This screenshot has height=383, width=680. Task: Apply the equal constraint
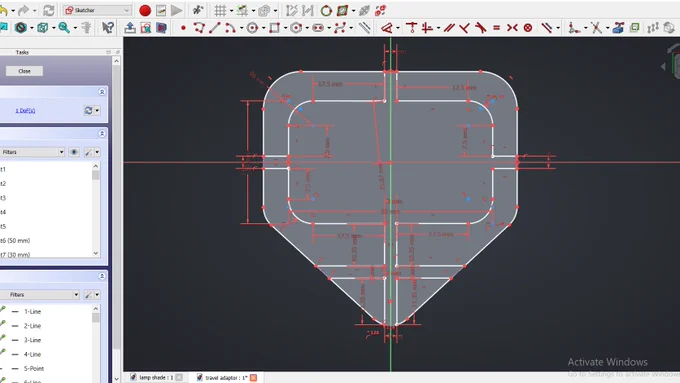click(497, 28)
